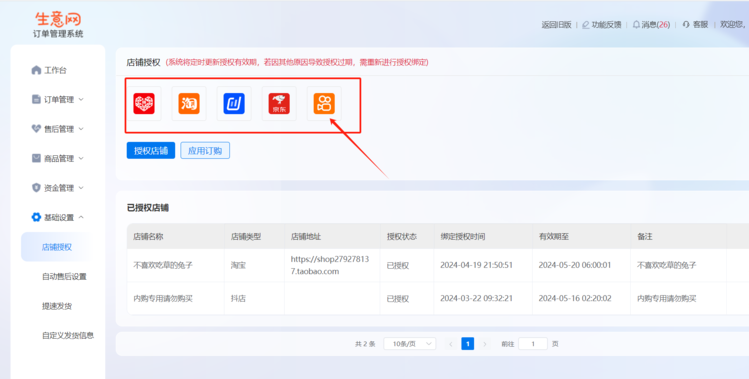The height and width of the screenshot is (379, 749).
Task: Click the 售后管理 heart icon
Action: point(36,129)
